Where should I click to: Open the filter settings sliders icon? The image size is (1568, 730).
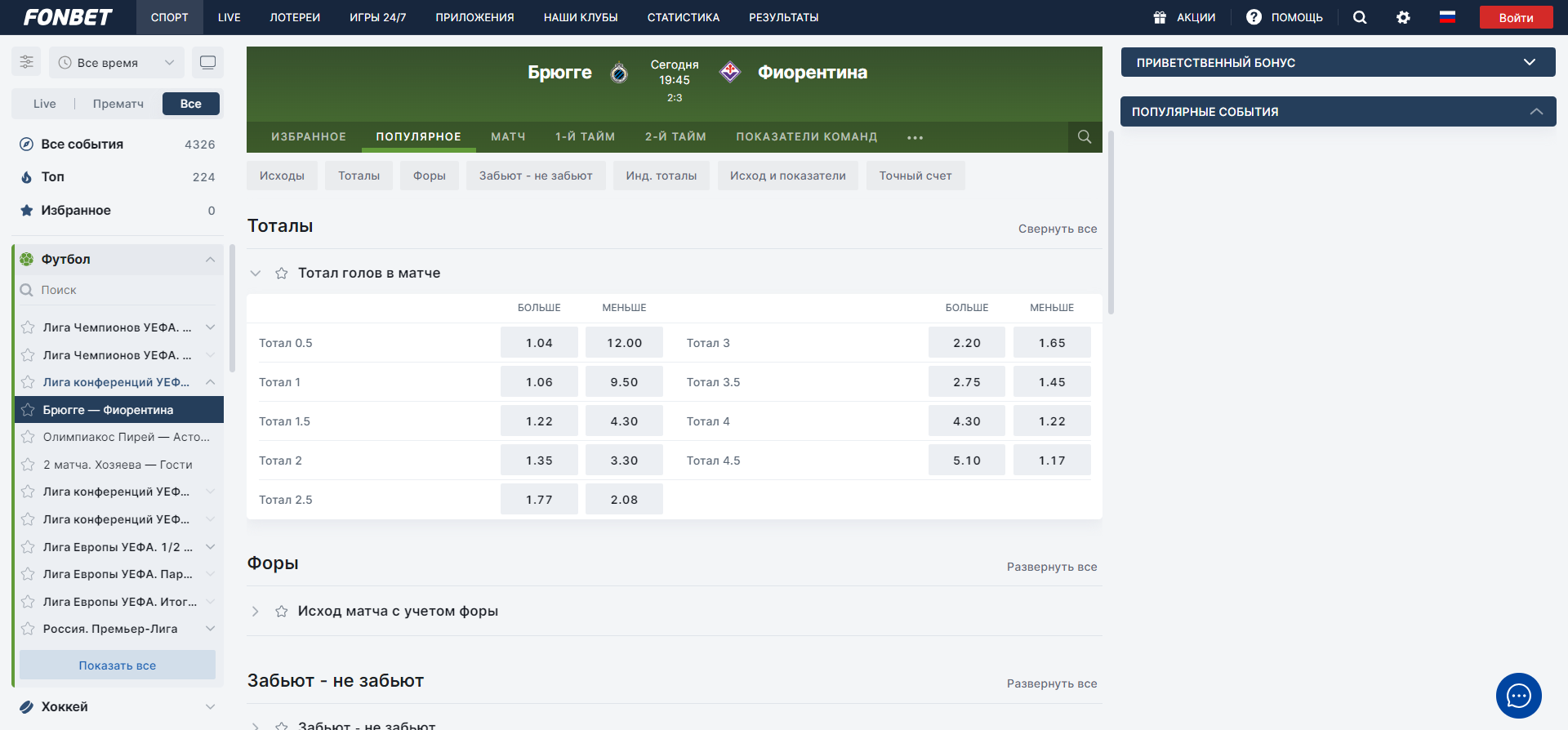point(26,62)
